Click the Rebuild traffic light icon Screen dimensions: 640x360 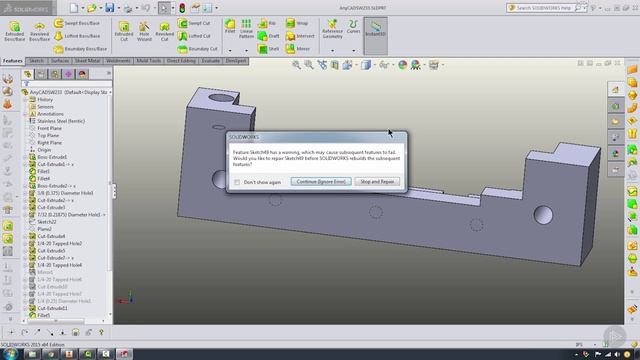[182, 8]
